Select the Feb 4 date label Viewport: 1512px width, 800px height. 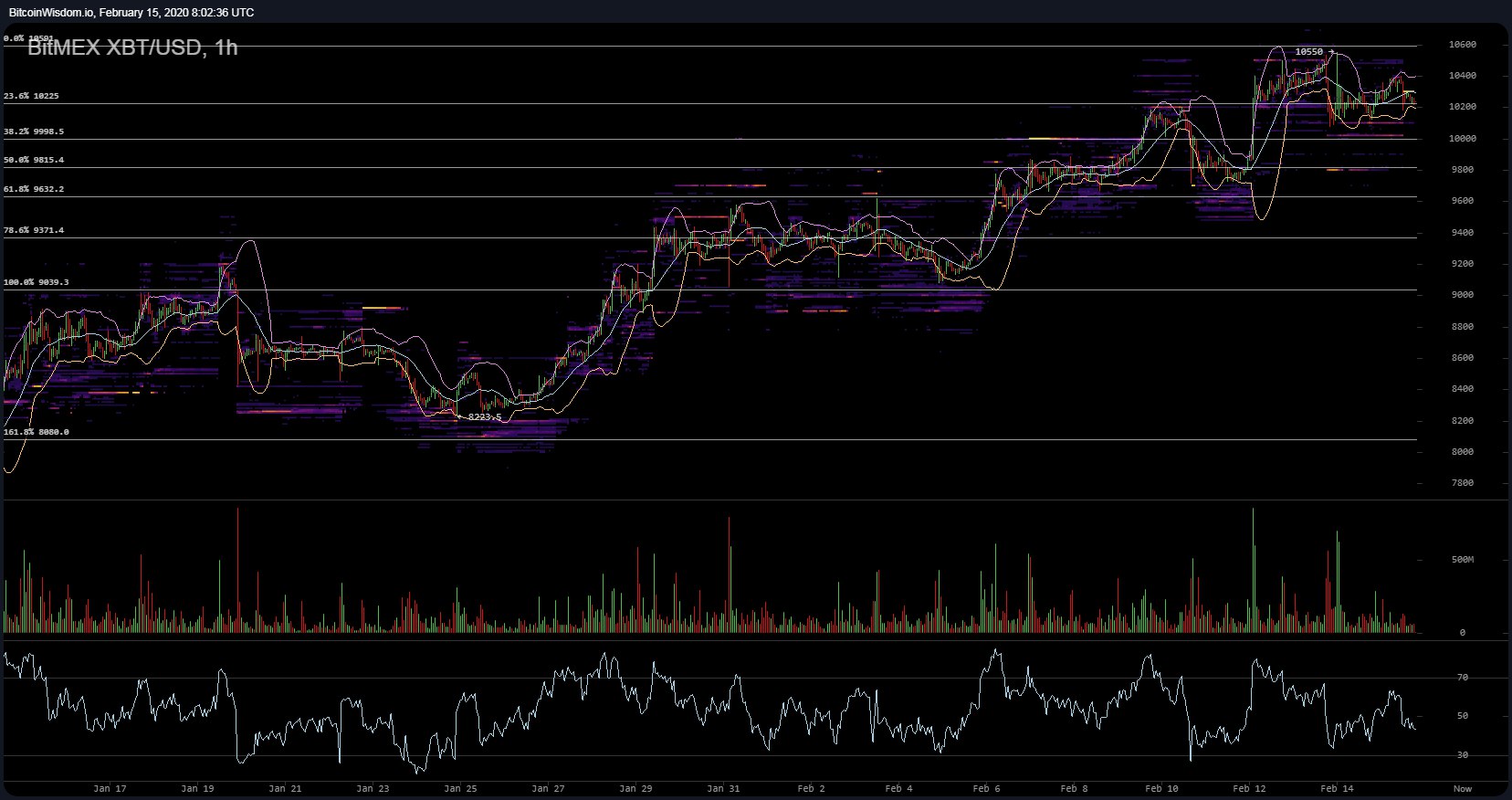[898, 788]
